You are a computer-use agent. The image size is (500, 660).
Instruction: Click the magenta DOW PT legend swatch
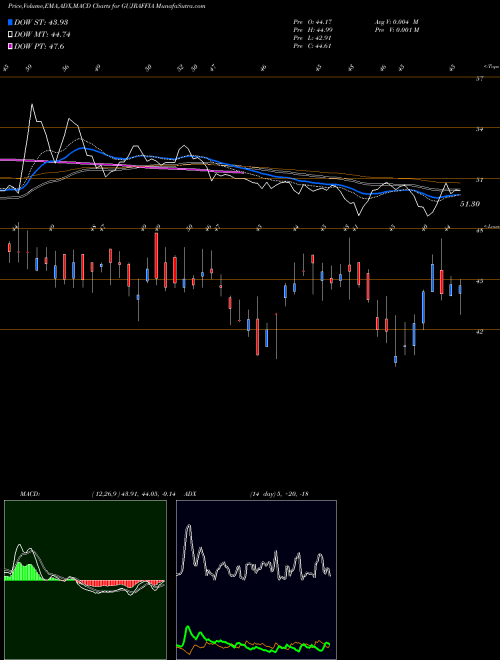(10, 46)
